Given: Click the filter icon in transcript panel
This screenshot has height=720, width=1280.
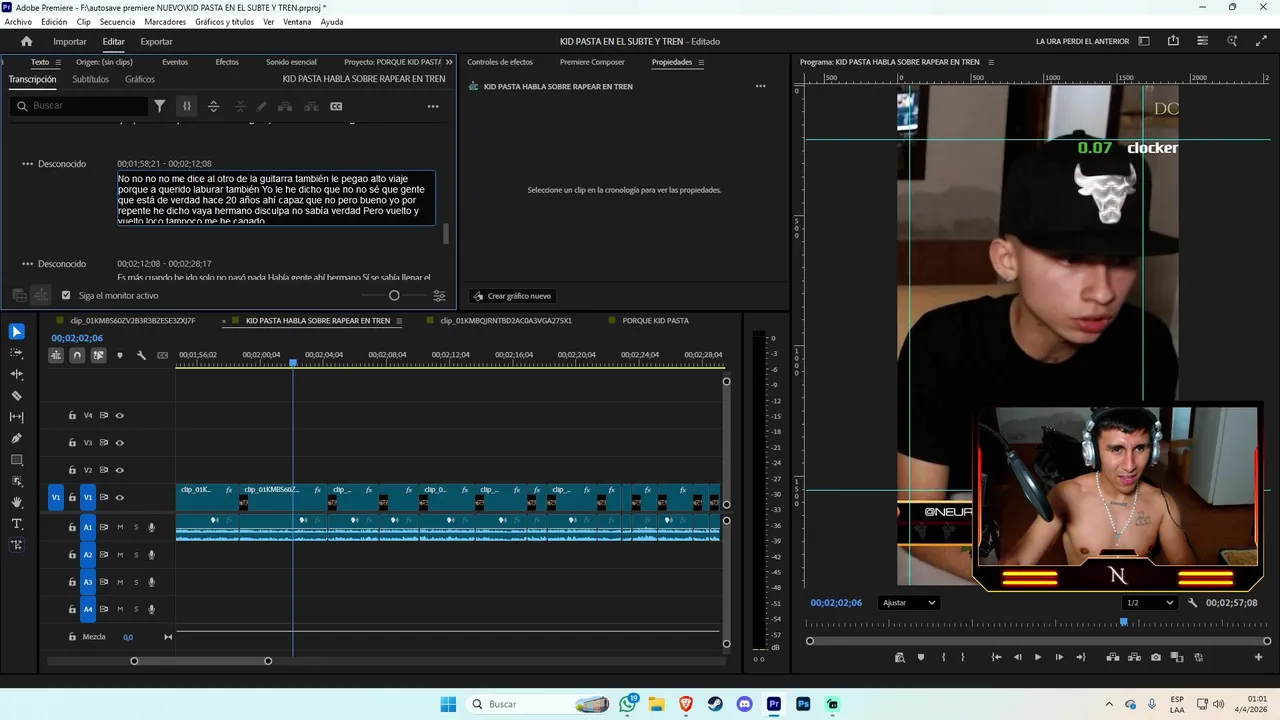Looking at the screenshot, I should [x=159, y=106].
